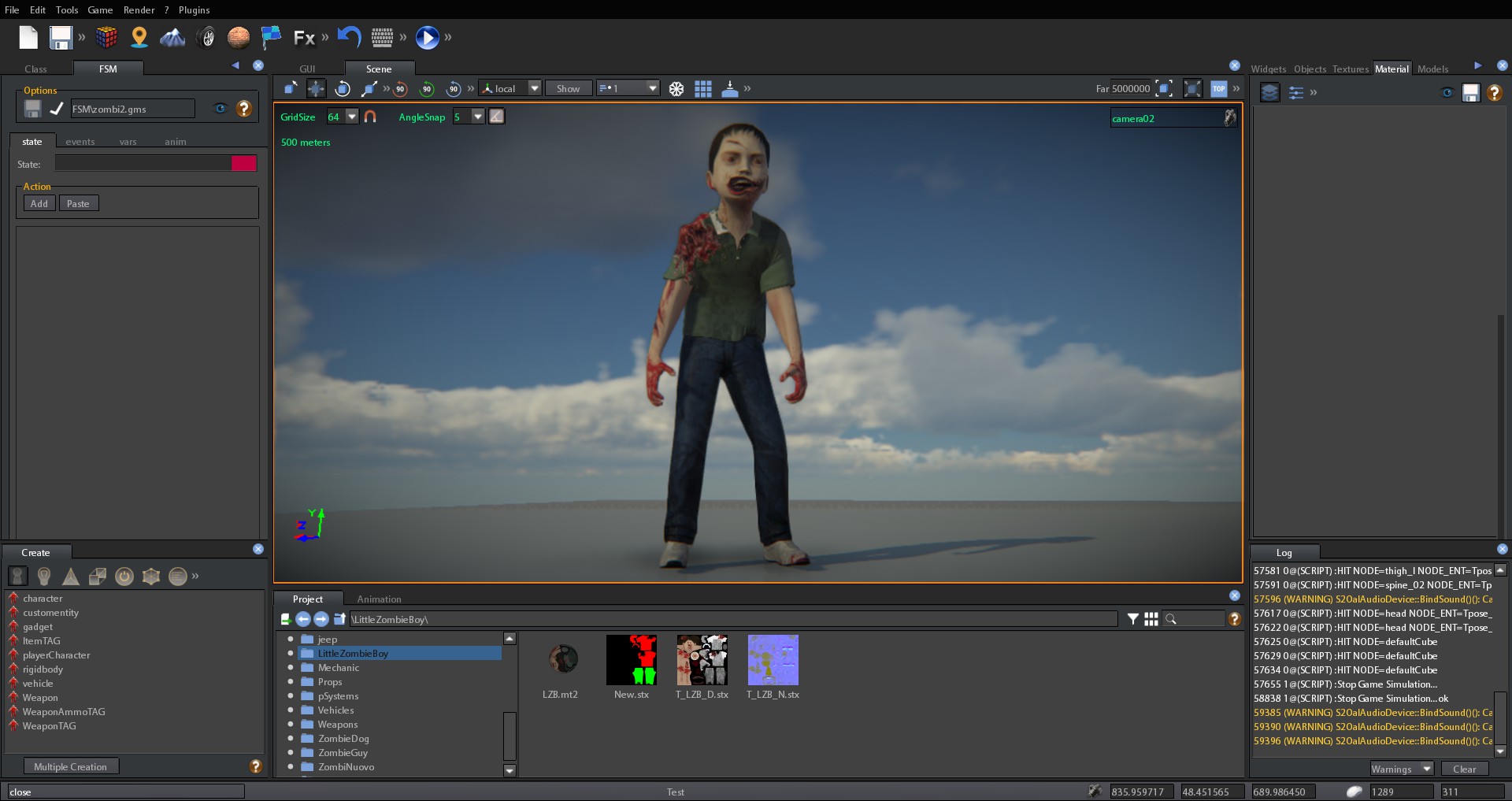Screen dimensions: 1512x801
Task: Open the T_LZB_D.stx texture thumbnail
Action: [x=702, y=660]
